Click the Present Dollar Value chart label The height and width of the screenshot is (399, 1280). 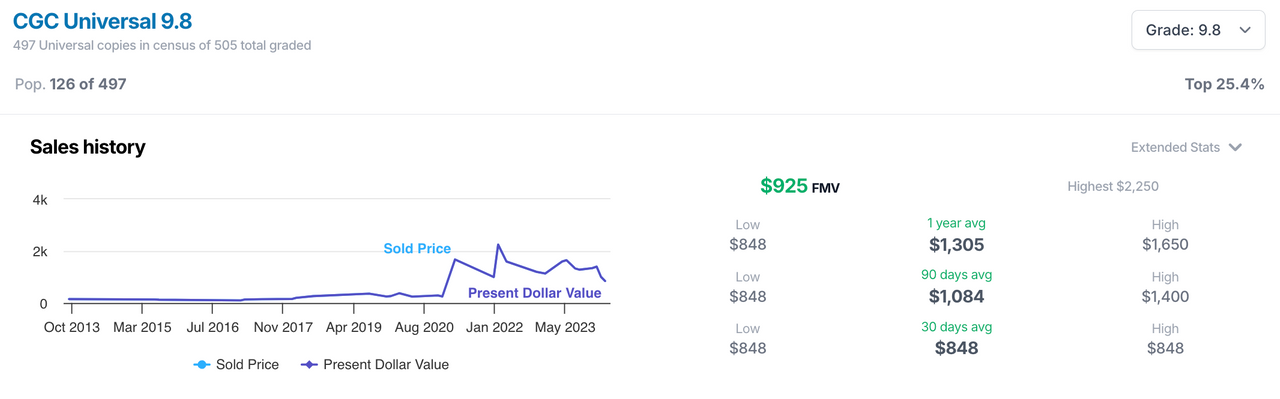click(x=535, y=293)
